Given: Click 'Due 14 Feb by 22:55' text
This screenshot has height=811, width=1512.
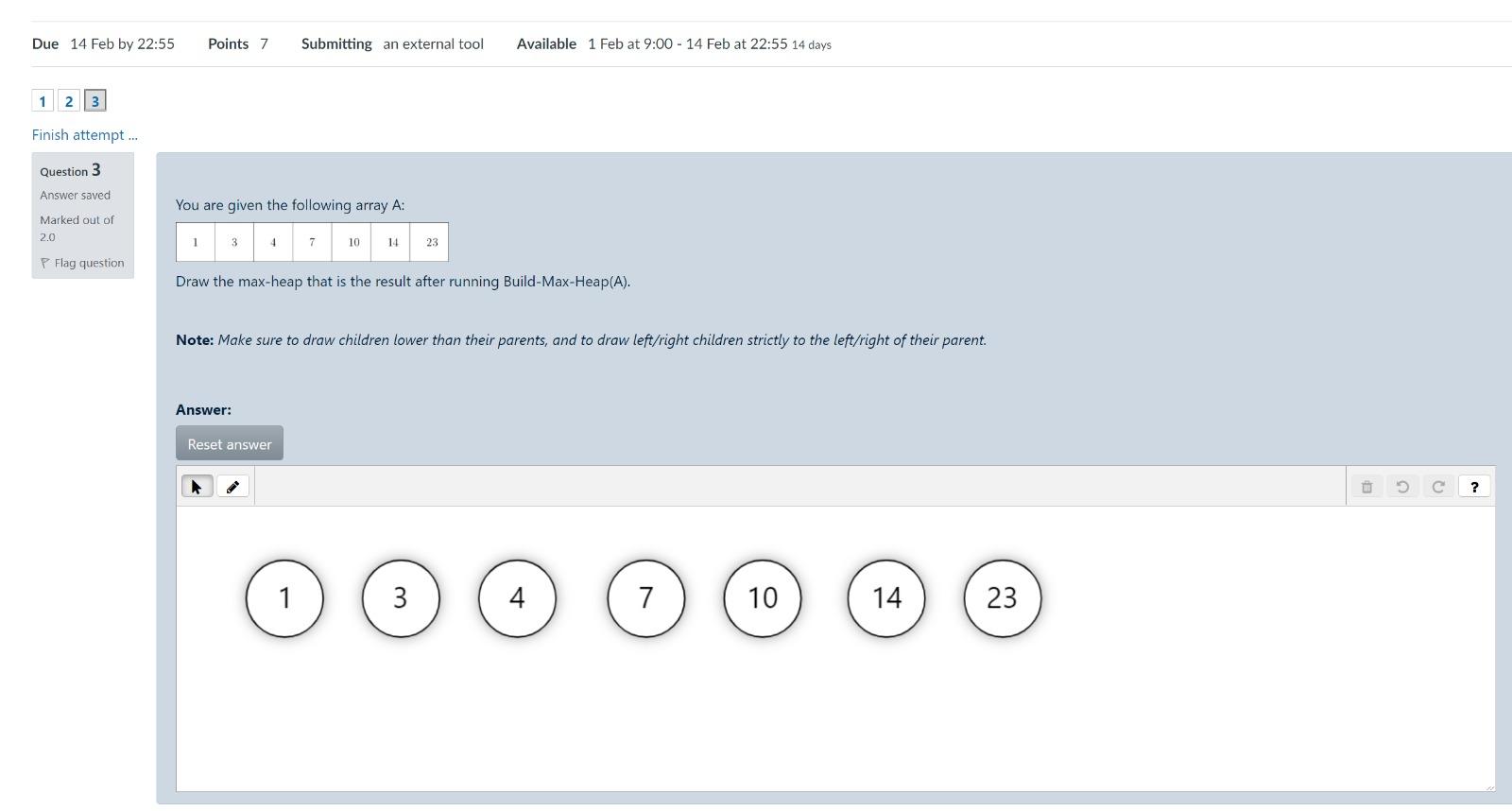Looking at the screenshot, I should [103, 44].
